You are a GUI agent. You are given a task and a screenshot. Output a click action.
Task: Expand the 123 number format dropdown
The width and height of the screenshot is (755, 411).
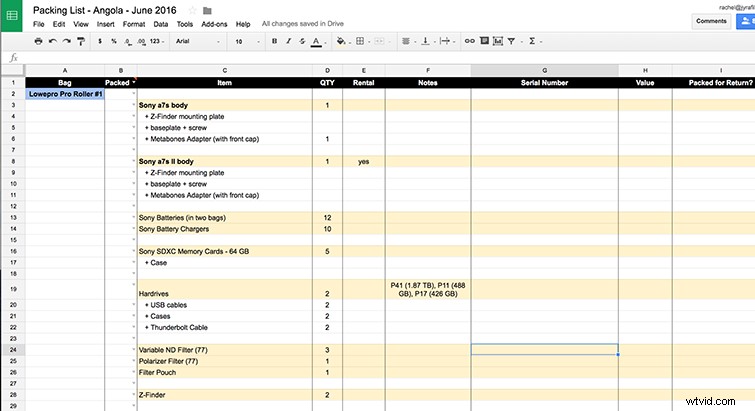pos(156,42)
